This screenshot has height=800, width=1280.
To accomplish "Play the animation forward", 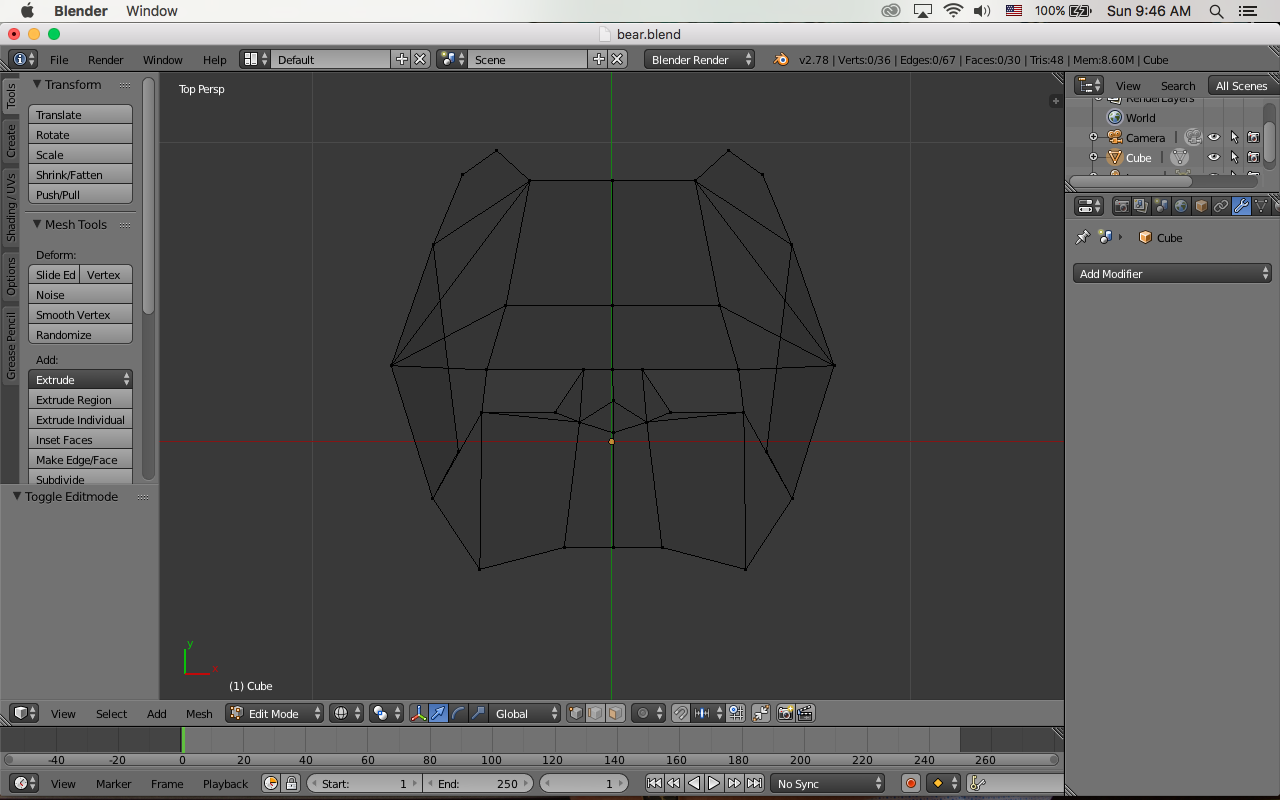I will point(714,783).
